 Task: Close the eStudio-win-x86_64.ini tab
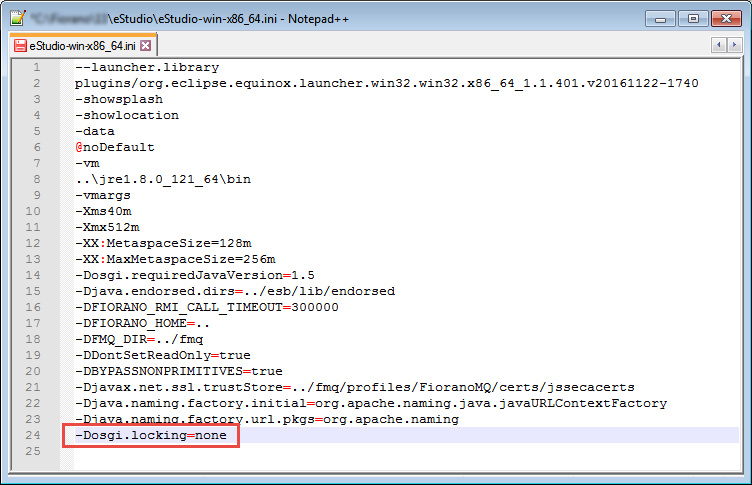coord(145,45)
